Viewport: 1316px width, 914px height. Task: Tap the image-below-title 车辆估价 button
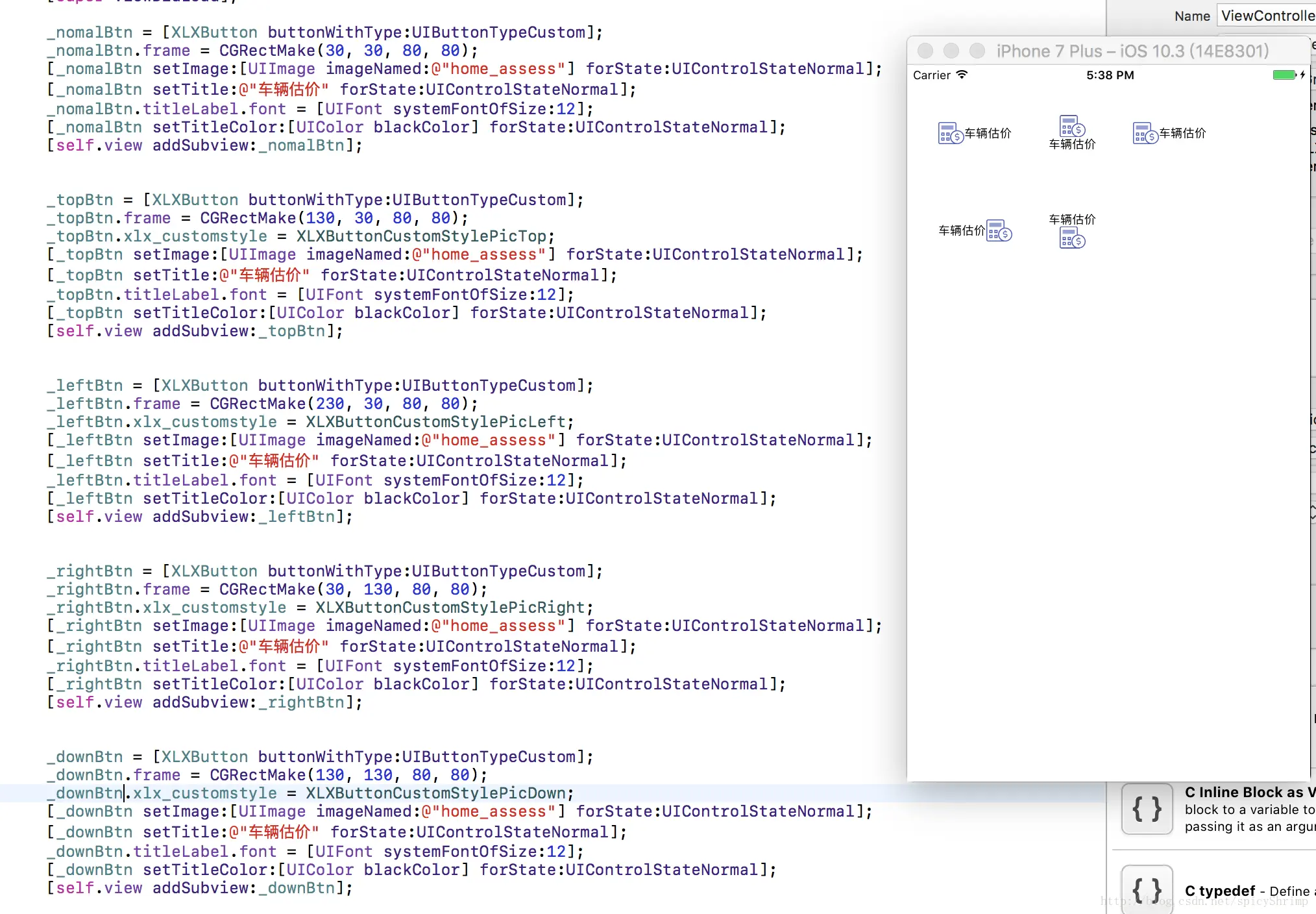(x=1072, y=230)
